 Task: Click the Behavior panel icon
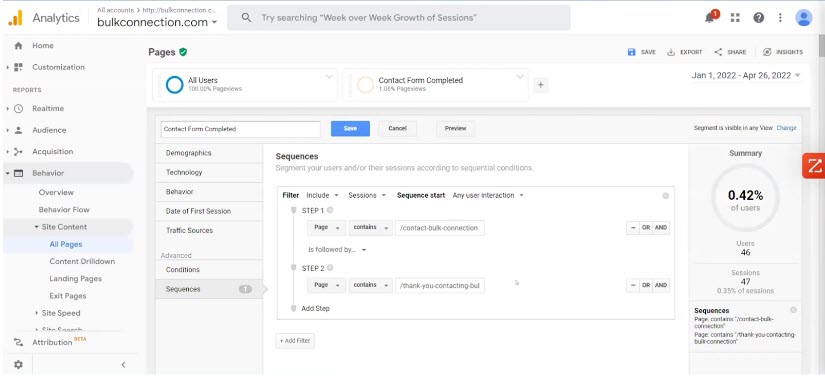tap(18, 174)
